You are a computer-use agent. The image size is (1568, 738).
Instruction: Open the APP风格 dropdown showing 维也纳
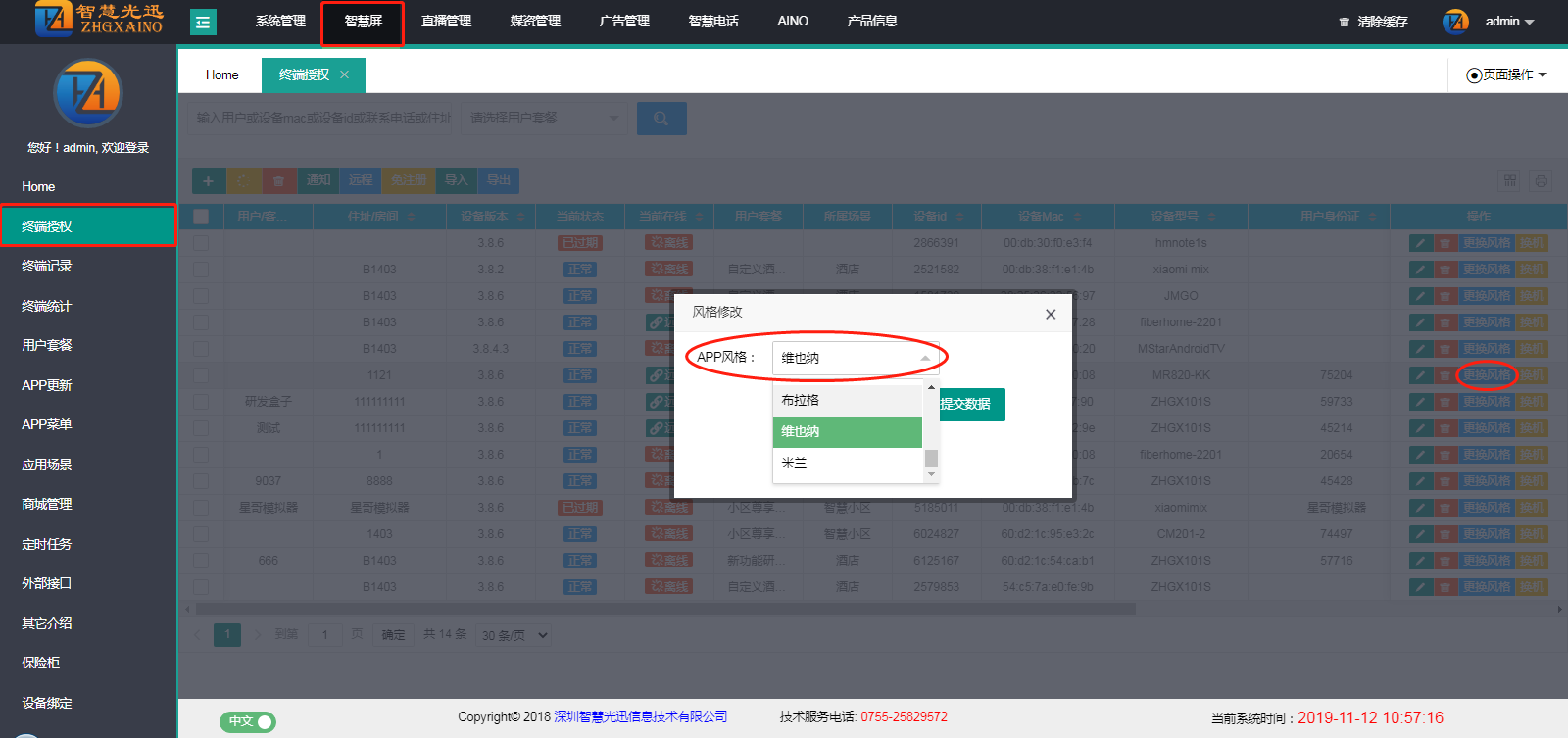(855, 358)
